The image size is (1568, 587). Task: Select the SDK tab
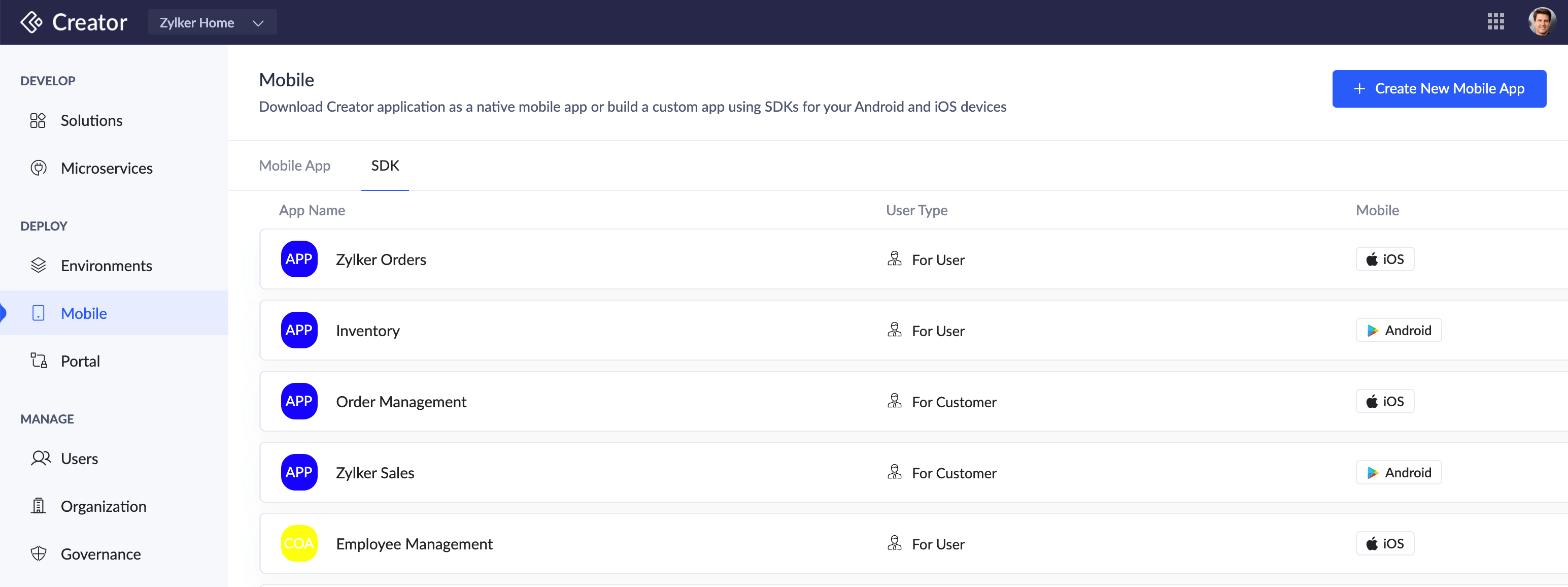tap(385, 166)
